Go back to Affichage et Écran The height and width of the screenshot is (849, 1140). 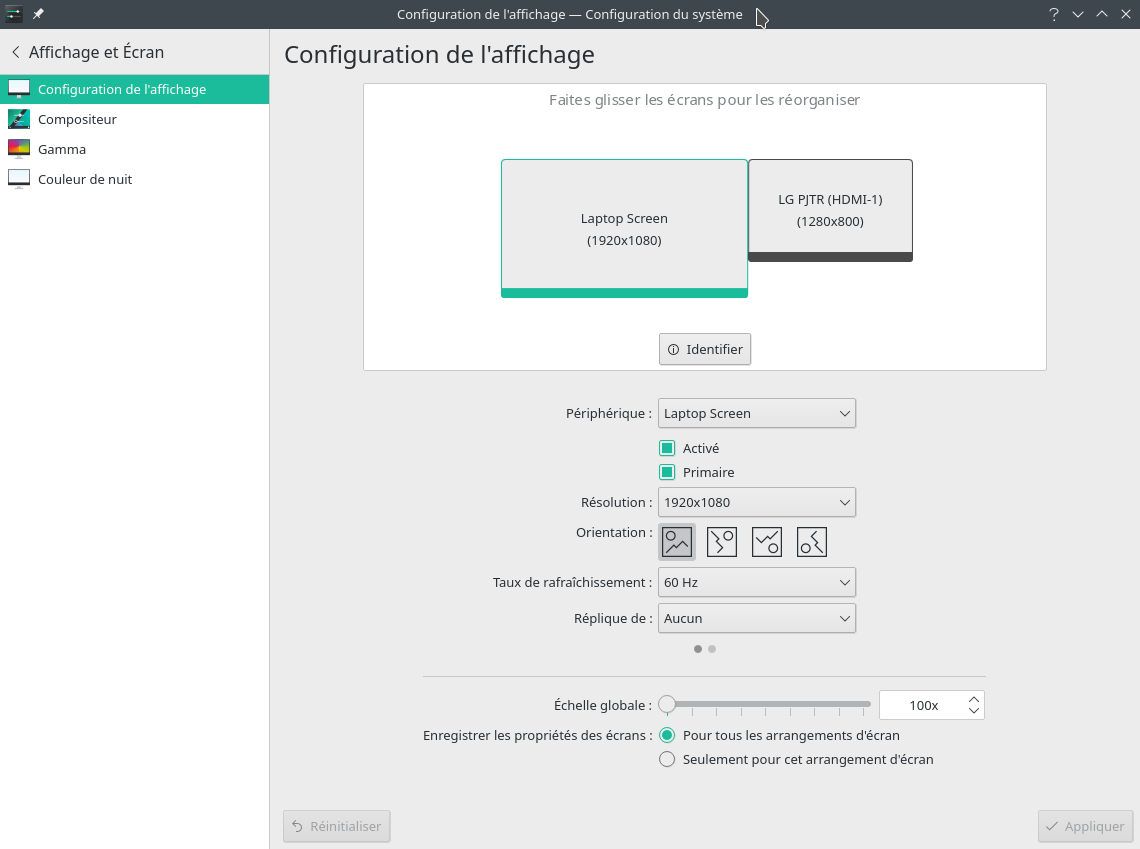[86, 52]
